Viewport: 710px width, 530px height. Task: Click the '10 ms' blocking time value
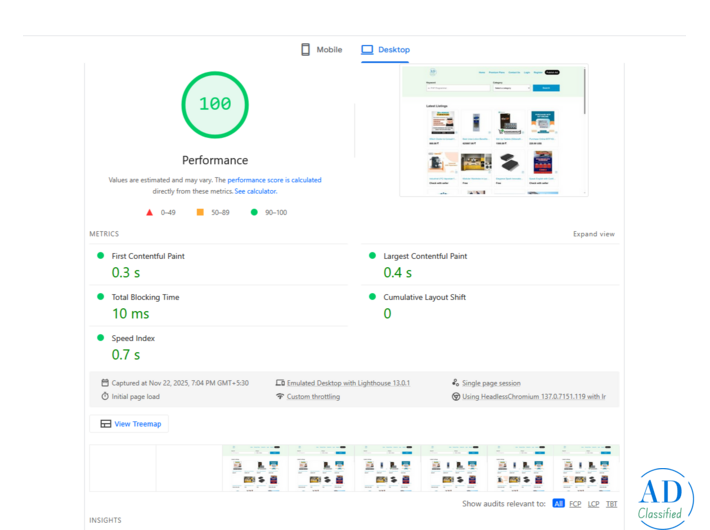click(x=131, y=313)
